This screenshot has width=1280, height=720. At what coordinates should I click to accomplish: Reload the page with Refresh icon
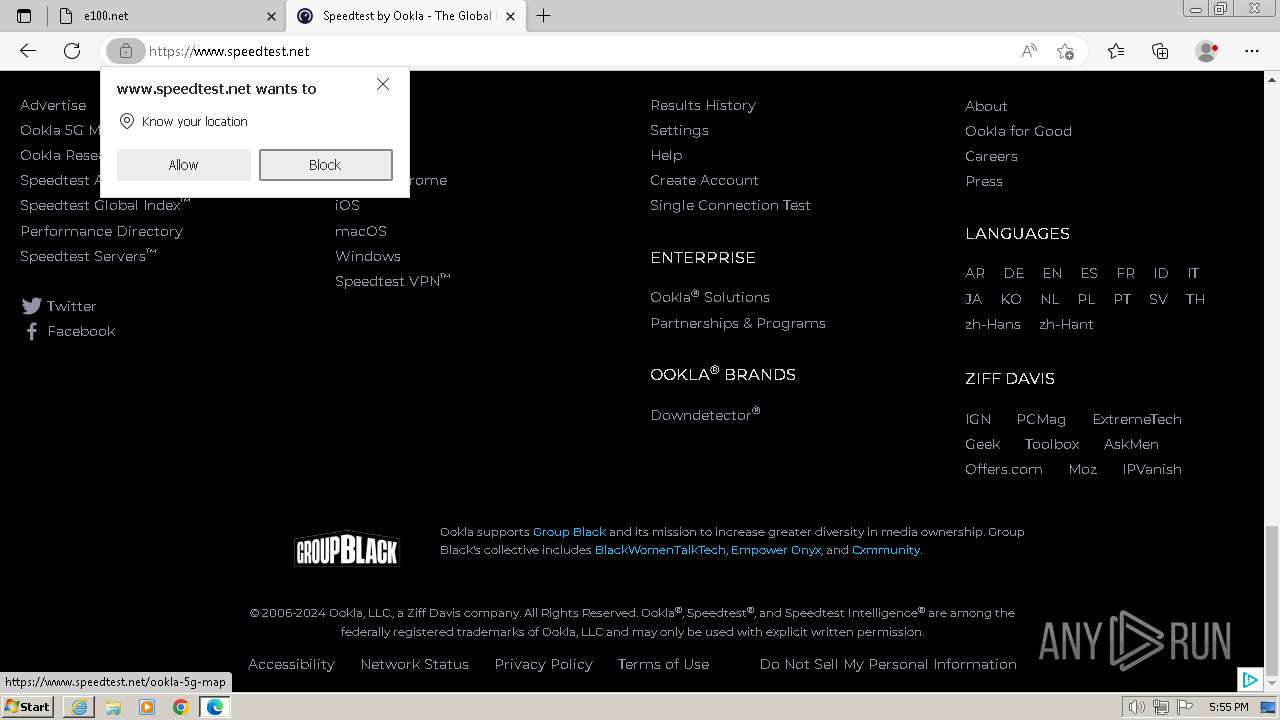pyautogui.click(x=72, y=51)
